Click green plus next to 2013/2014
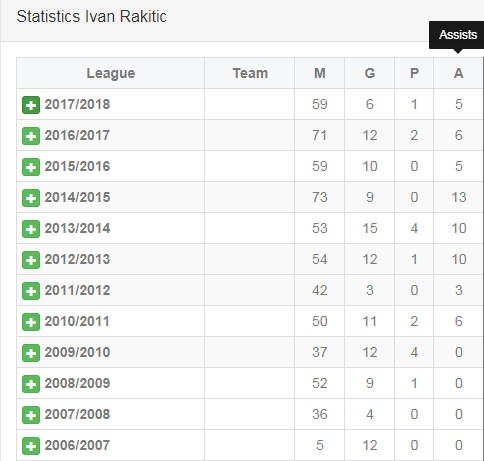 31,229
